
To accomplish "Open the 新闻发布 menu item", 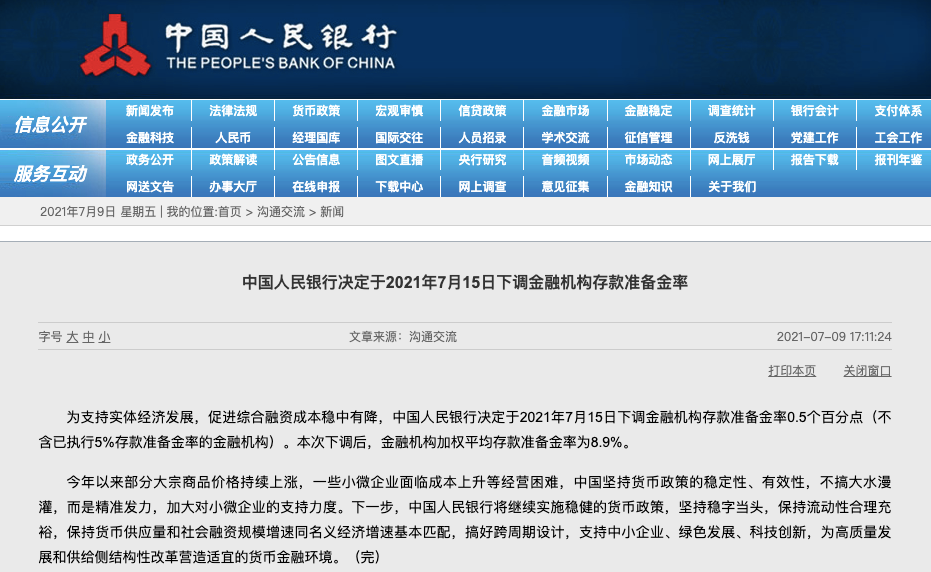I will pos(150,111).
